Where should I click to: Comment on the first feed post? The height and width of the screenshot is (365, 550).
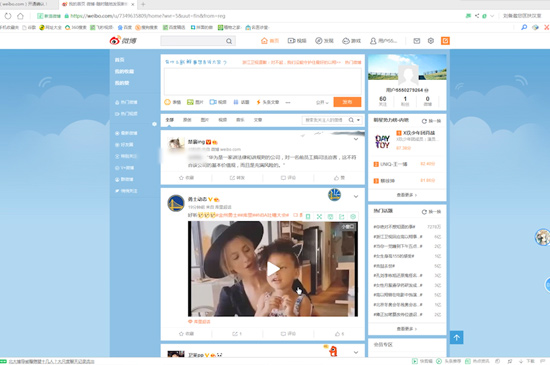tap(288, 178)
